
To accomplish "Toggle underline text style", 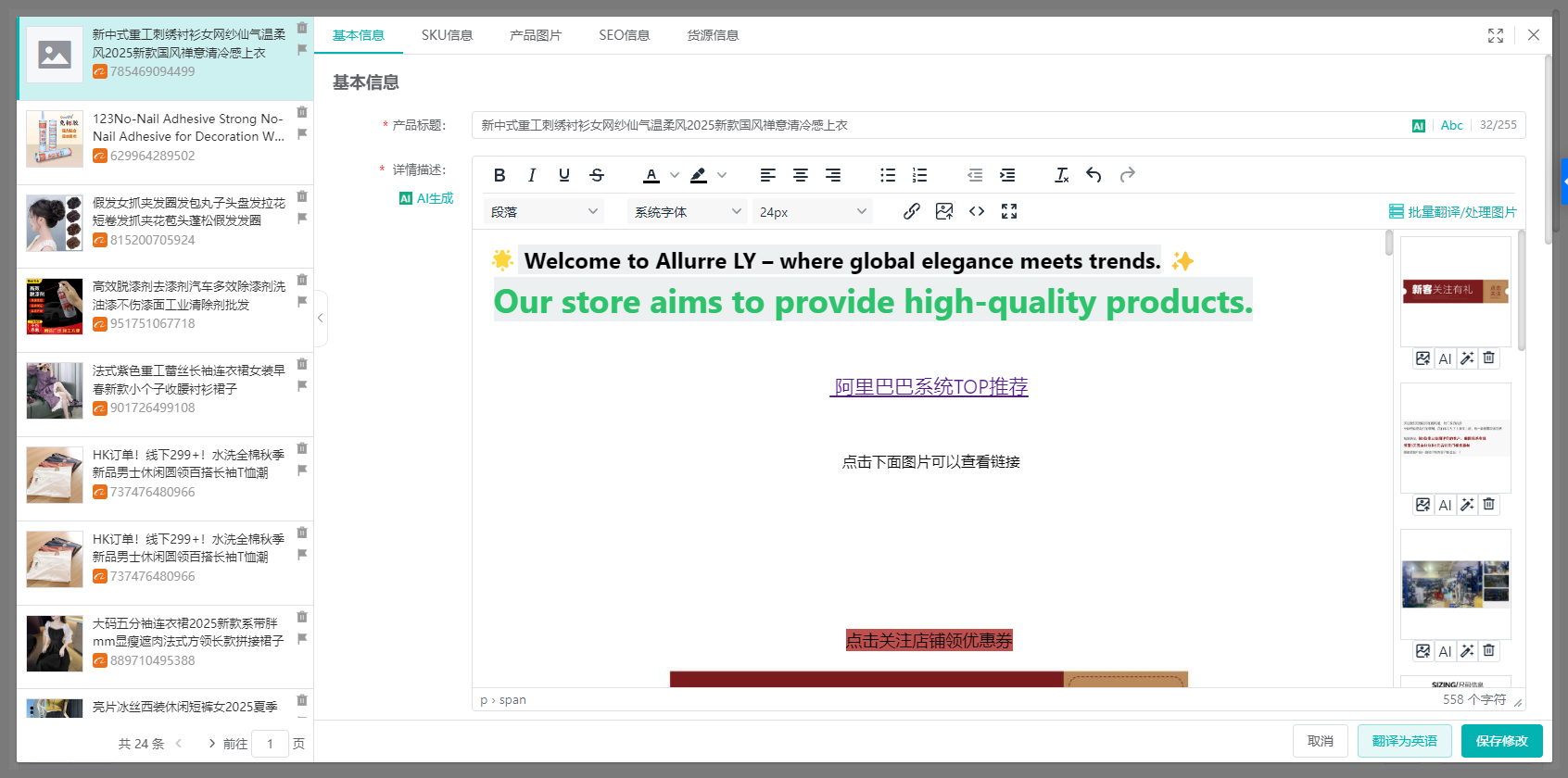I will coord(564,175).
